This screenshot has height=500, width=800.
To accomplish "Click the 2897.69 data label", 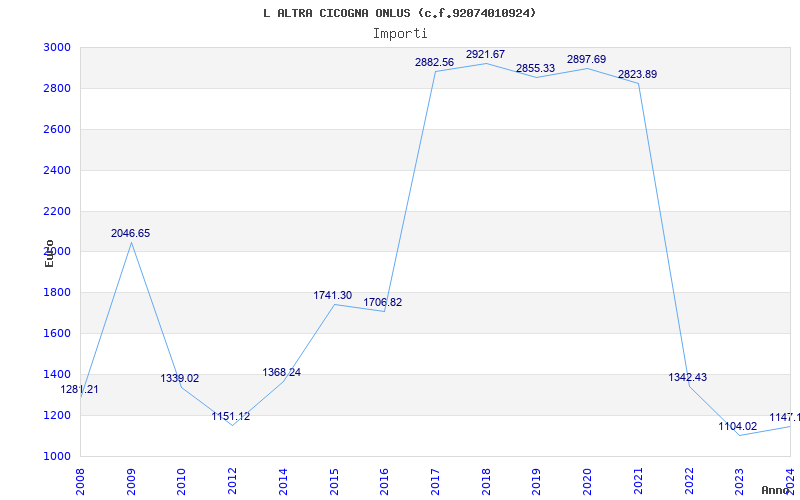I will pyautogui.click(x=586, y=60).
